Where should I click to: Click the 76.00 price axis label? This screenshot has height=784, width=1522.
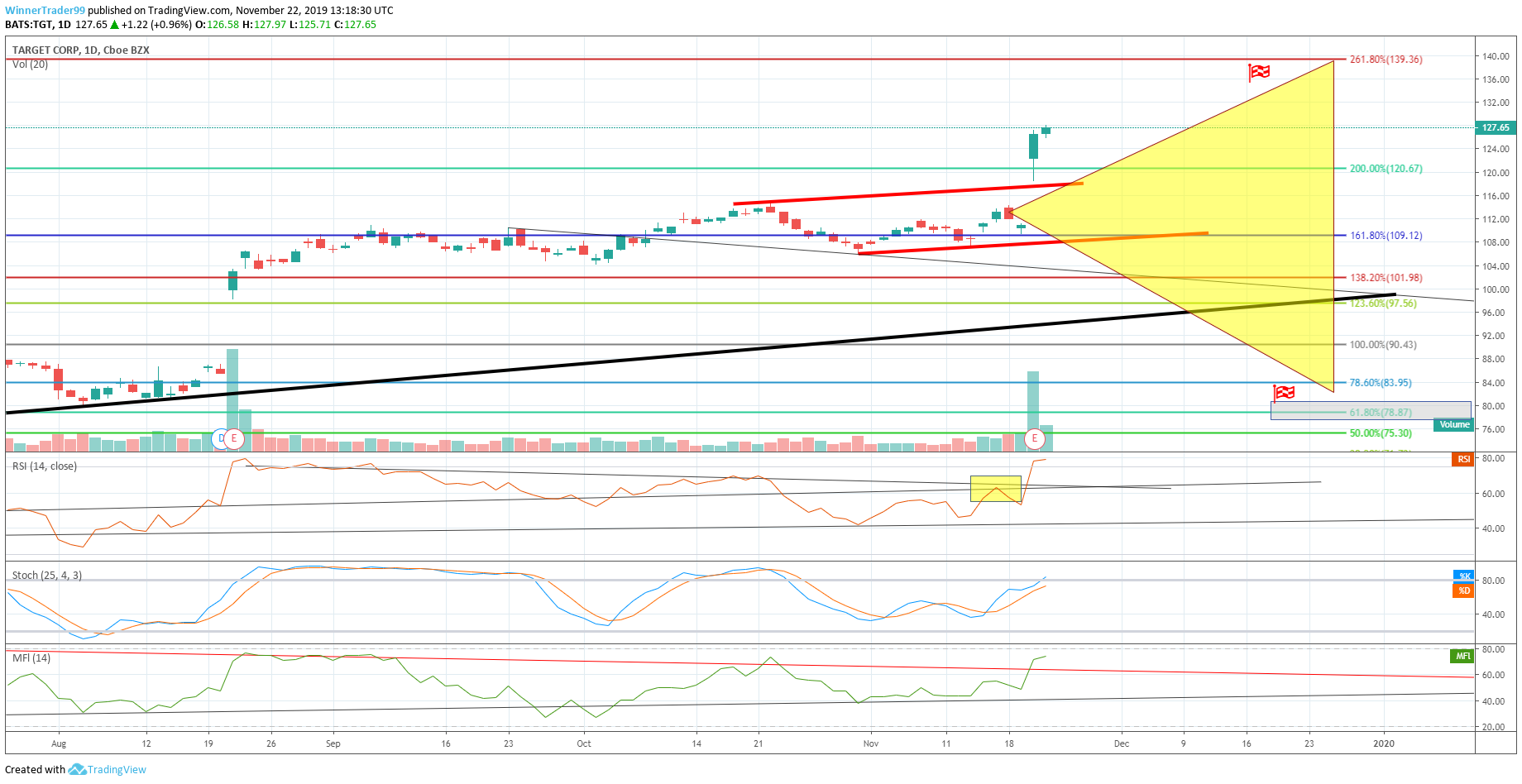point(1494,429)
